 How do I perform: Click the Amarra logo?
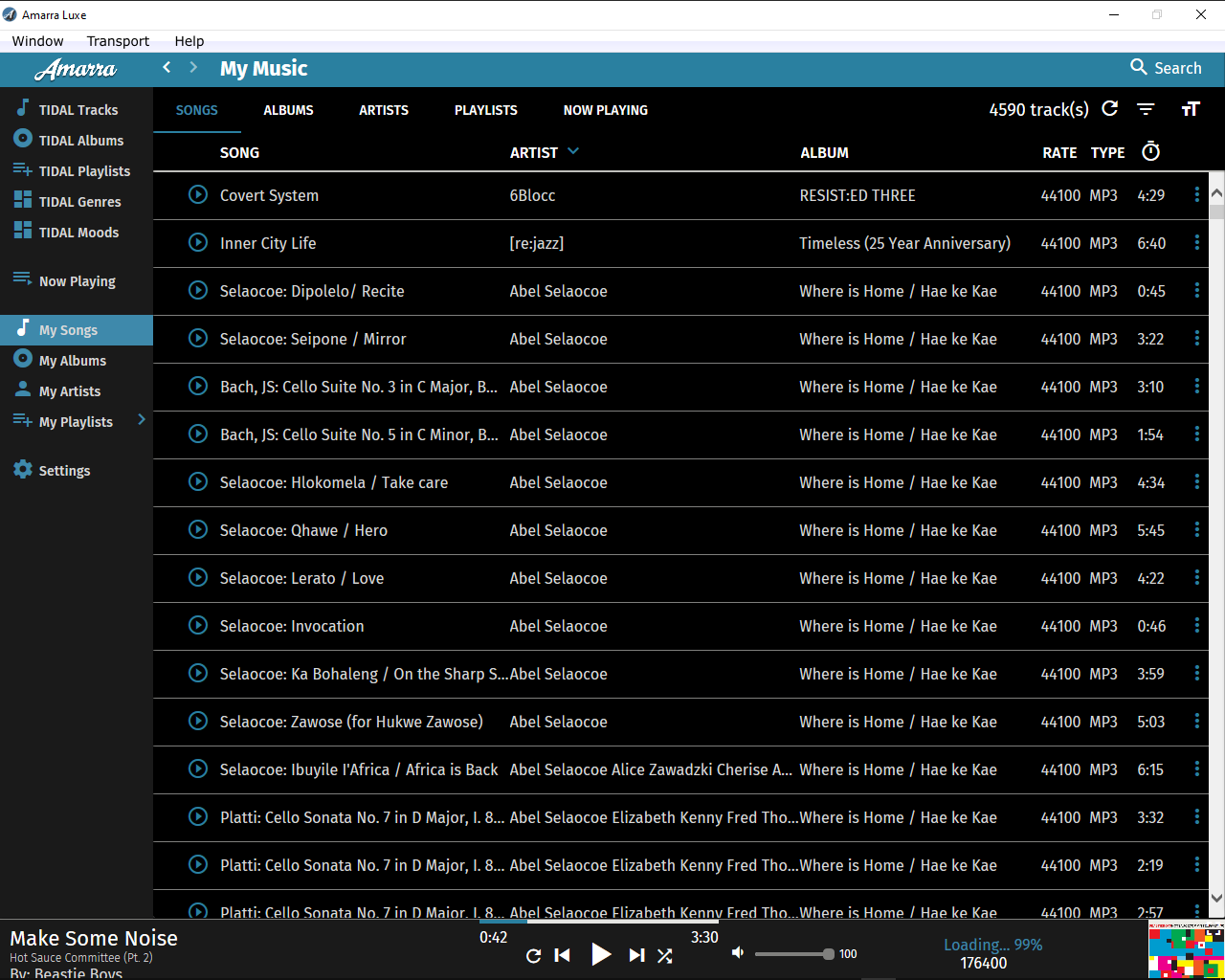(x=76, y=69)
